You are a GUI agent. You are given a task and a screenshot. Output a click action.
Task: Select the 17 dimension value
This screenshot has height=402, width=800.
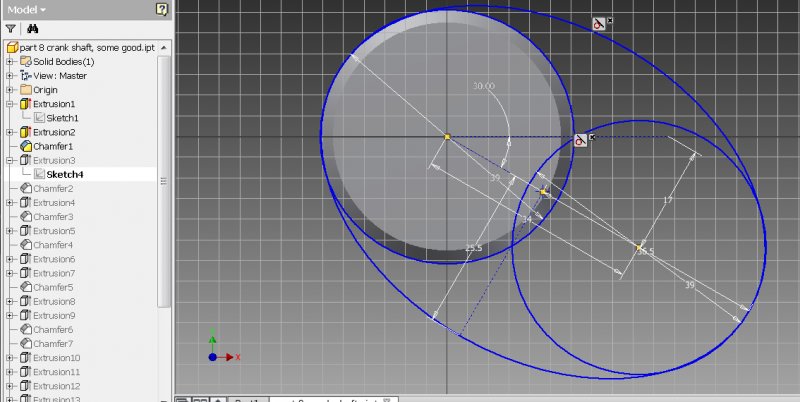pyautogui.click(x=668, y=200)
